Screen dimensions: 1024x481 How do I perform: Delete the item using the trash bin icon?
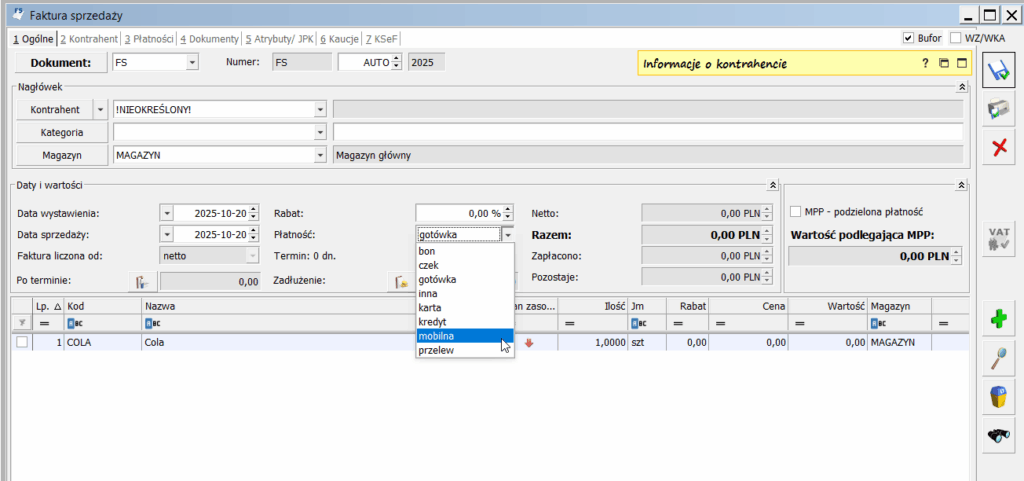pyautogui.click(x=997, y=397)
